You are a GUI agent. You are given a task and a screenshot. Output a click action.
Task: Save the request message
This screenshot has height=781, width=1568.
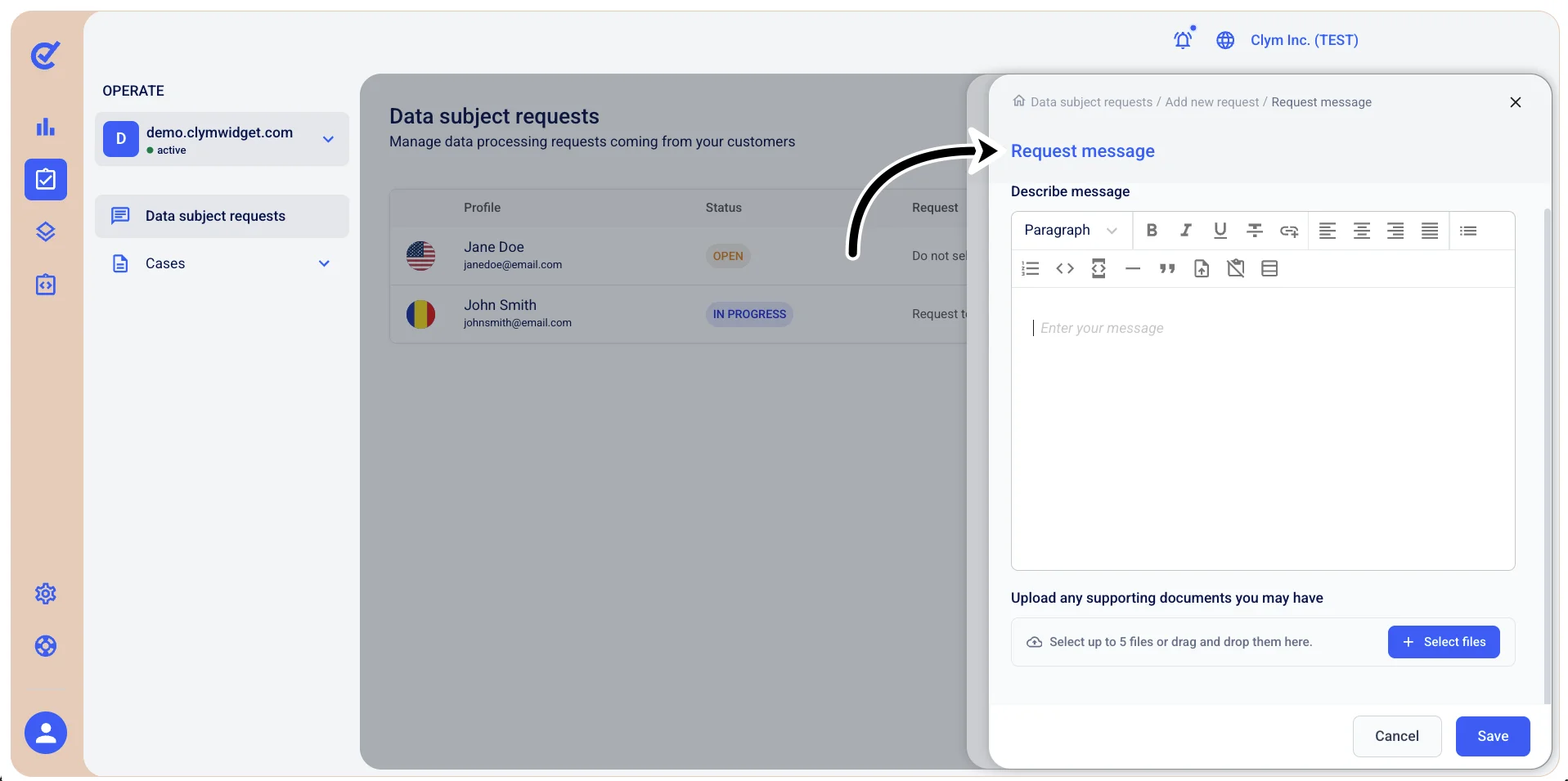[1493, 736]
